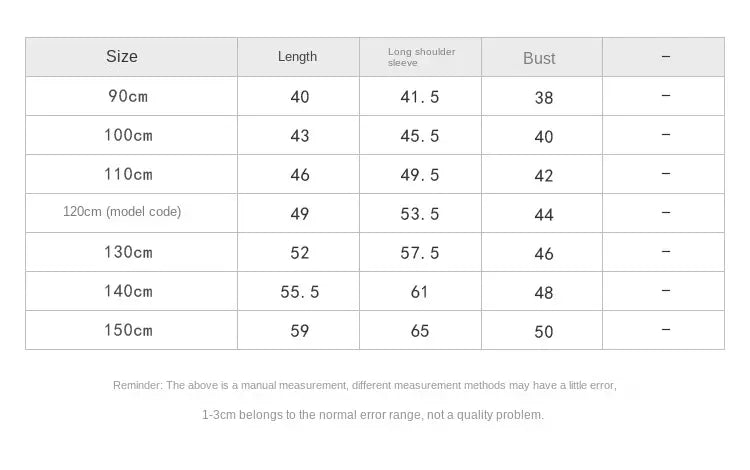750x470 pixels.
Task: Select the 90cm size row label
Action: (130, 97)
